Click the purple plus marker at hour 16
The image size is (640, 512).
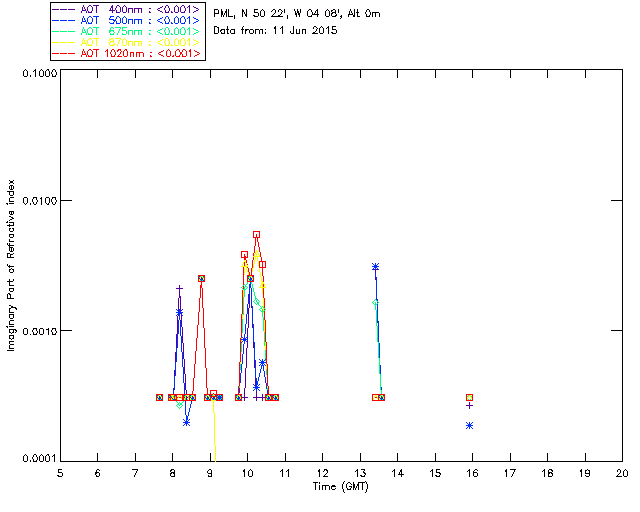(x=469, y=405)
